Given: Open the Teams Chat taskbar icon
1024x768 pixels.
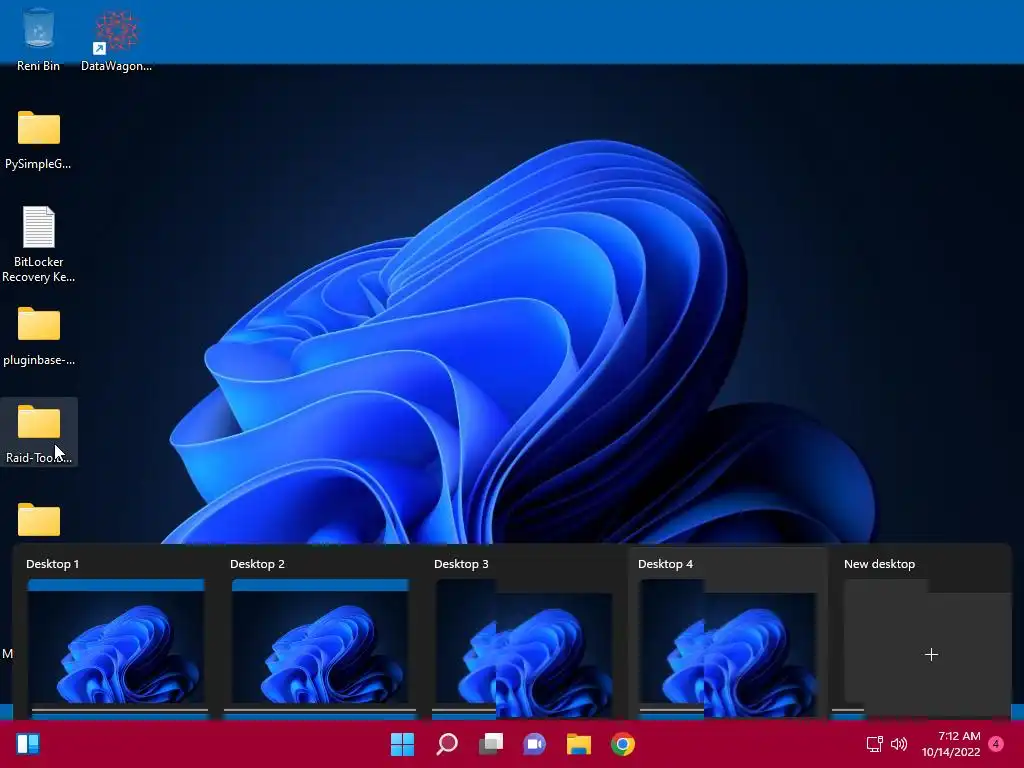Looking at the screenshot, I should click(x=534, y=744).
